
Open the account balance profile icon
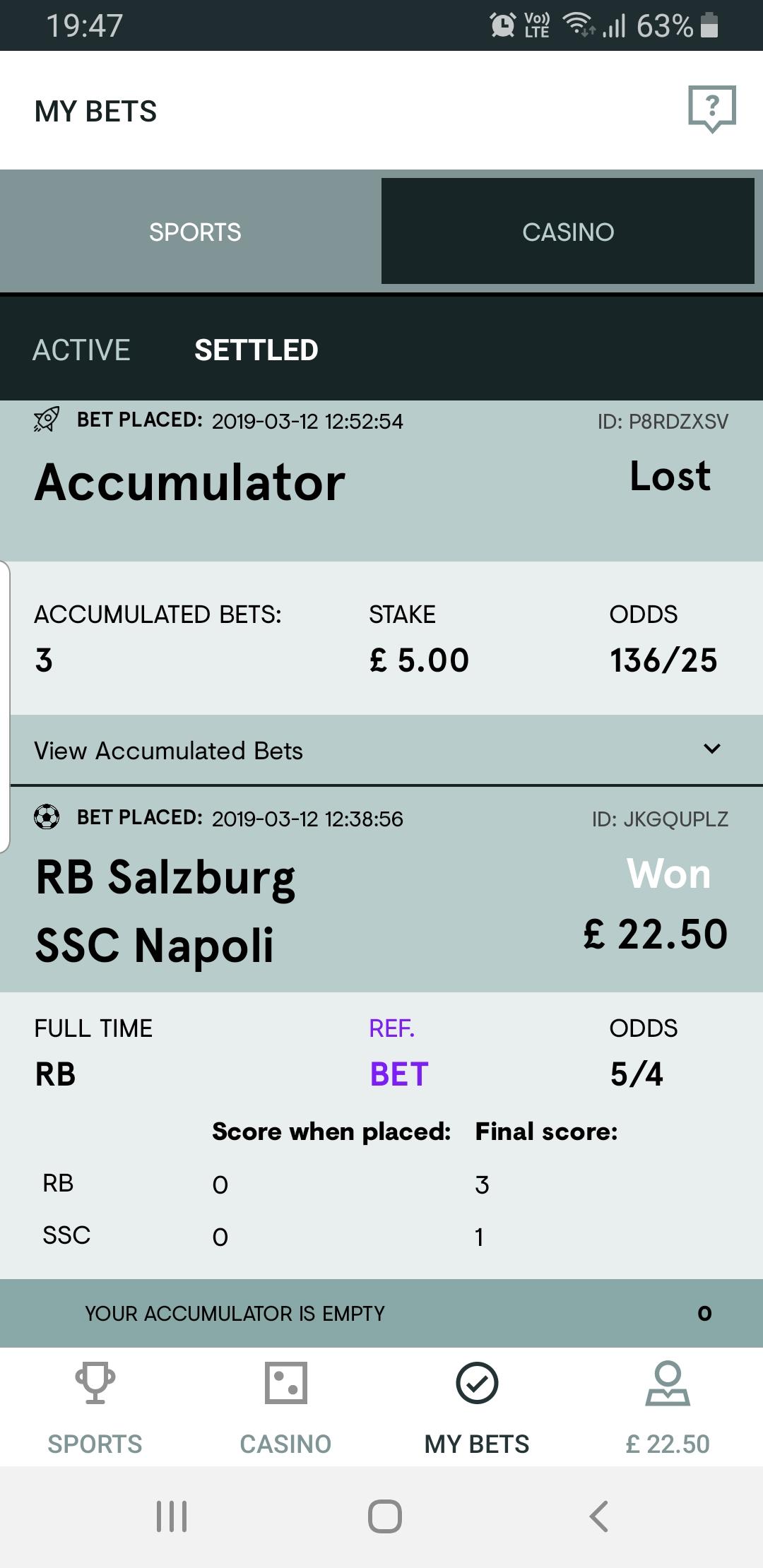coord(668,1382)
